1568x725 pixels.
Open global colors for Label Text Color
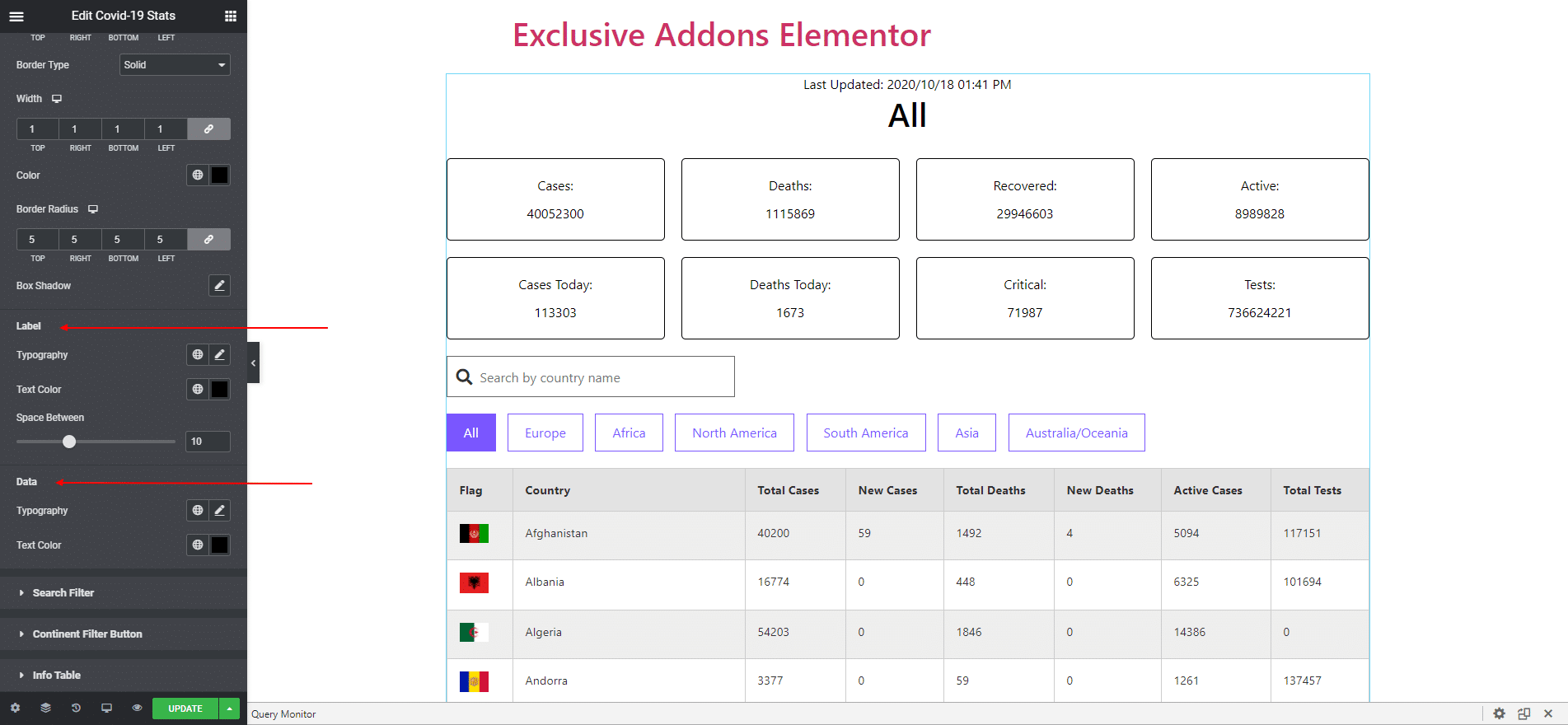tap(198, 389)
